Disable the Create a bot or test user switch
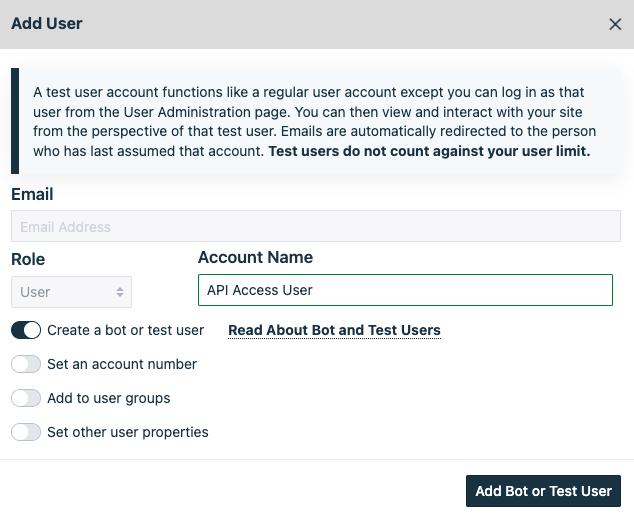 [x=26, y=330]
